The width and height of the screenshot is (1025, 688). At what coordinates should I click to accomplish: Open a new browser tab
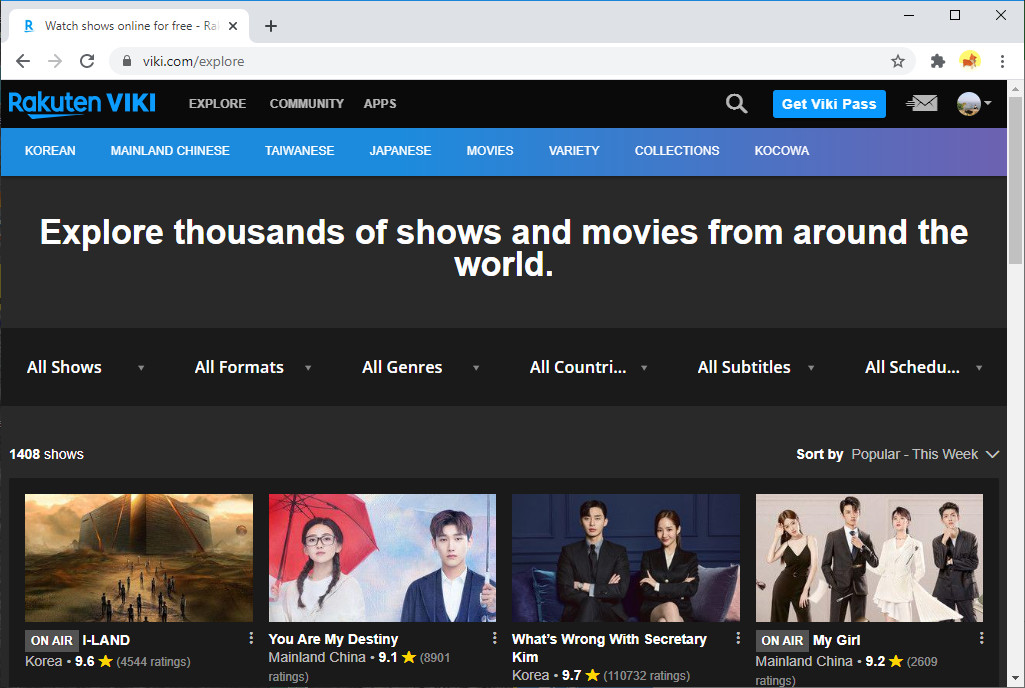pos(271,26)
